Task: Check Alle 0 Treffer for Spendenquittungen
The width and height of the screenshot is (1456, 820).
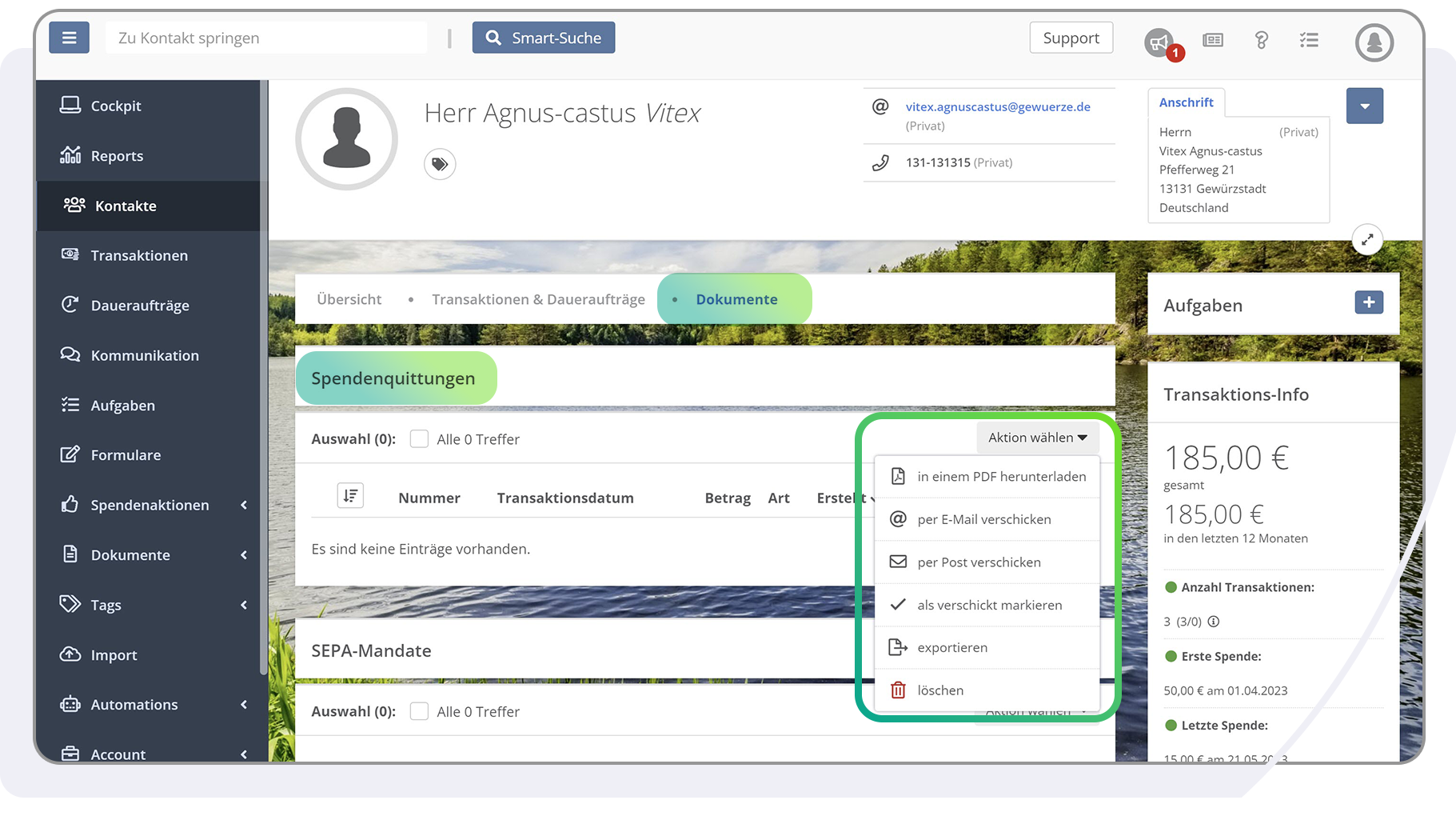Action: tap(419, 438)
